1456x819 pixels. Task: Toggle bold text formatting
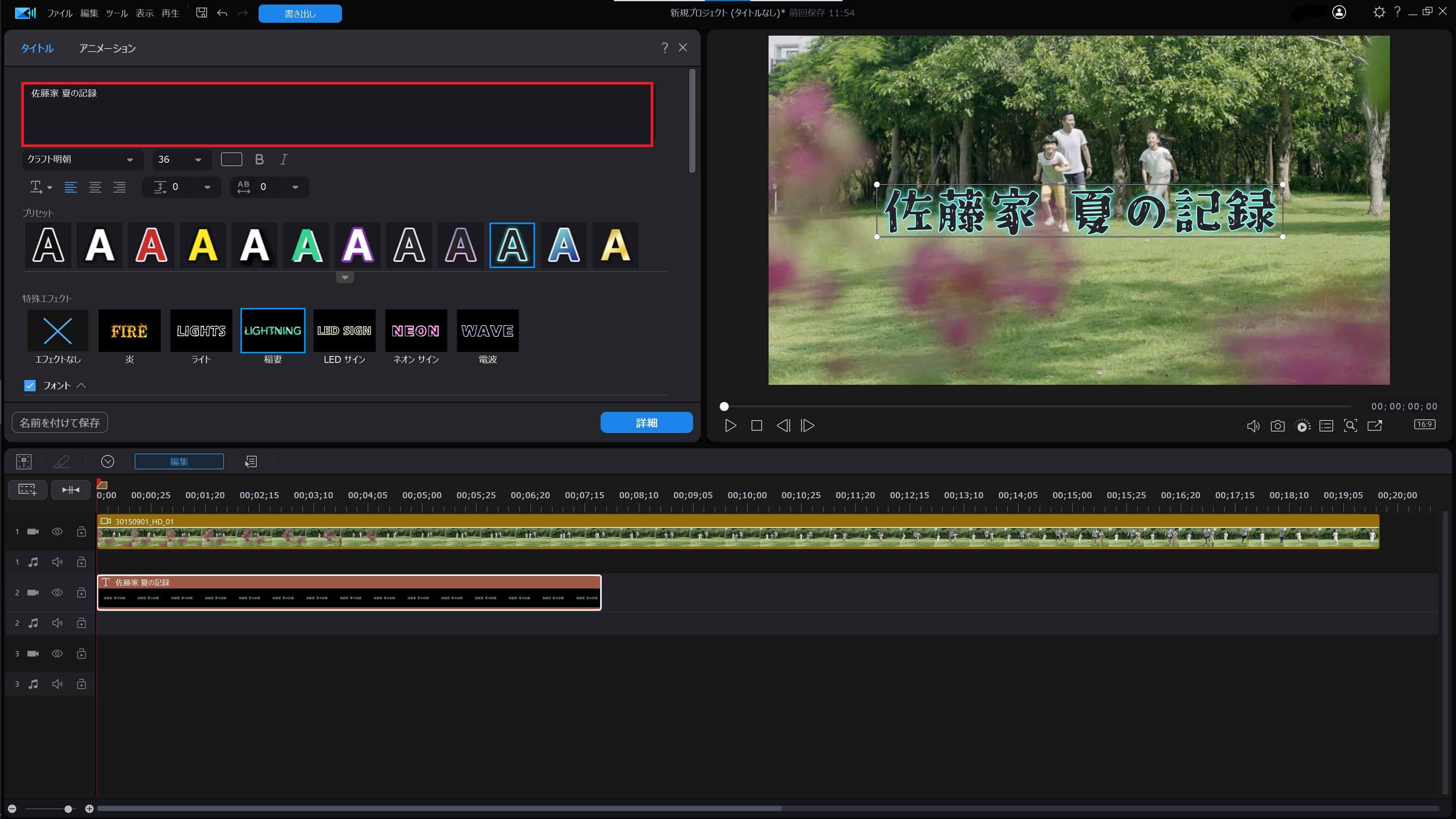(259, 159)
